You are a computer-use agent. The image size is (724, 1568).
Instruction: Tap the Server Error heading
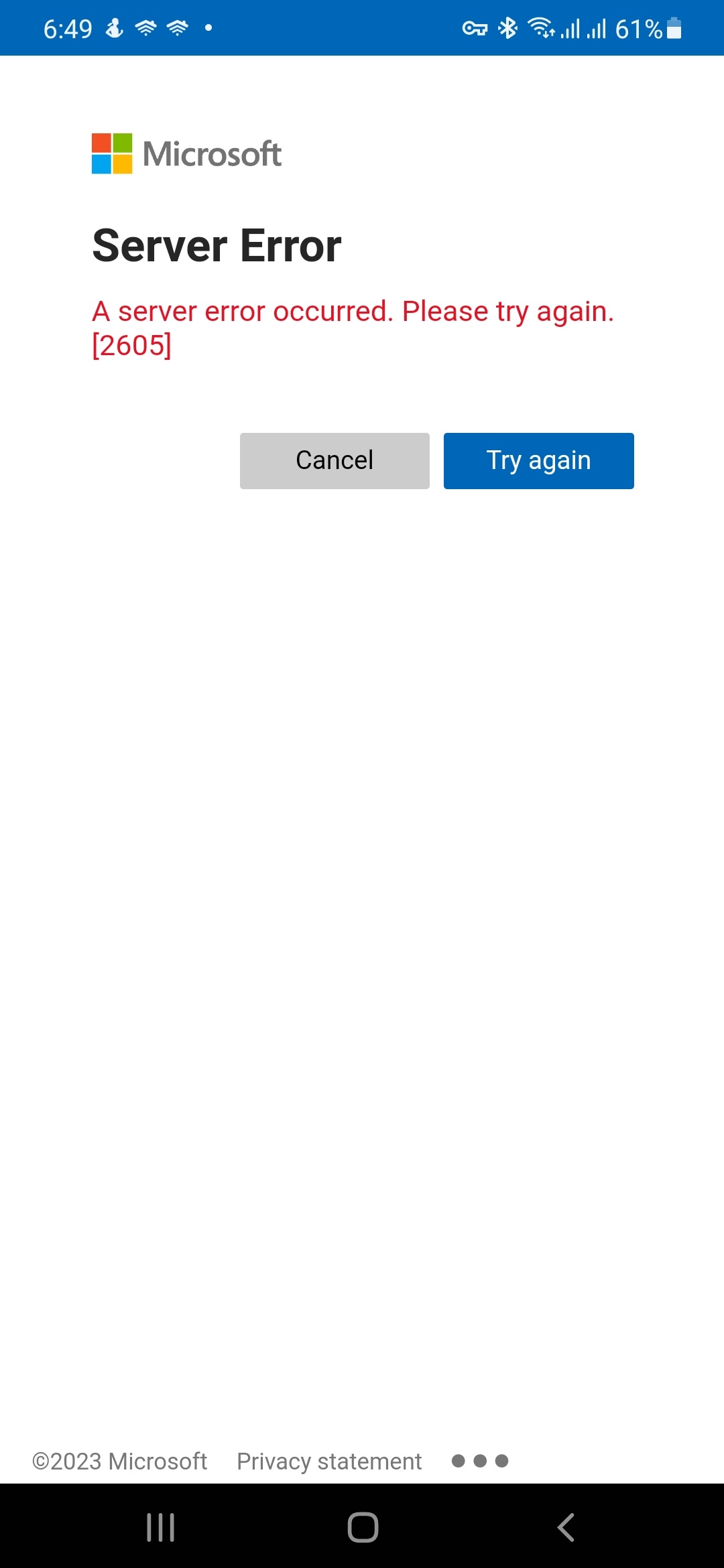pos(217,246)
